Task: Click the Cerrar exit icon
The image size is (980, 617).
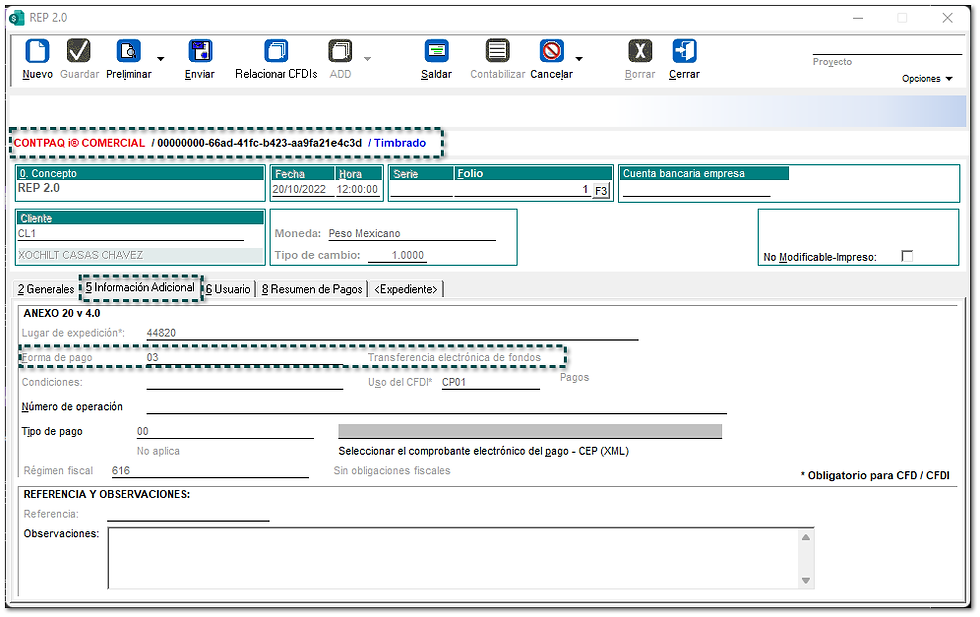Action: point(684,51)
